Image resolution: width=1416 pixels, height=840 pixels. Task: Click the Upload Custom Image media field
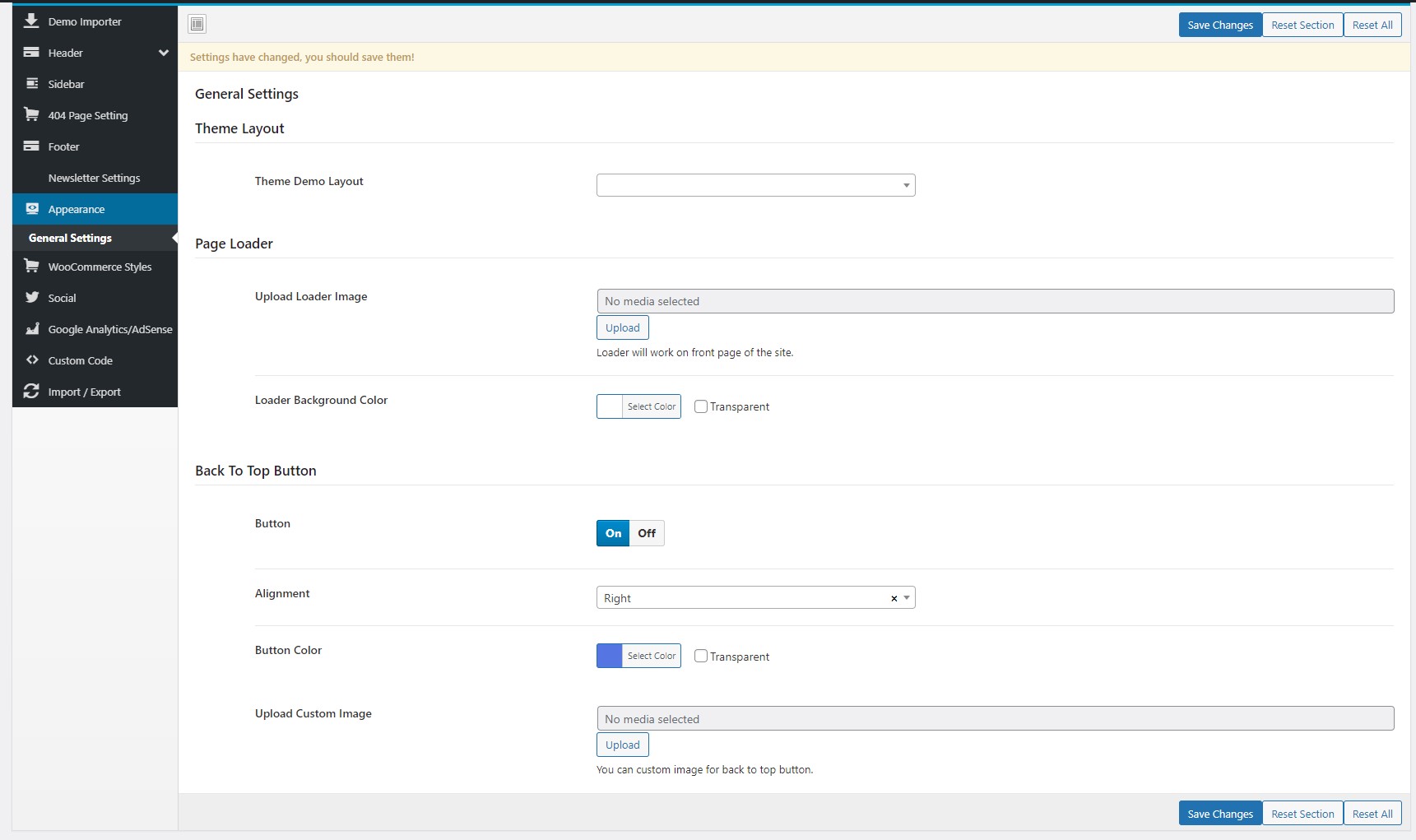[x=996, y=718]
